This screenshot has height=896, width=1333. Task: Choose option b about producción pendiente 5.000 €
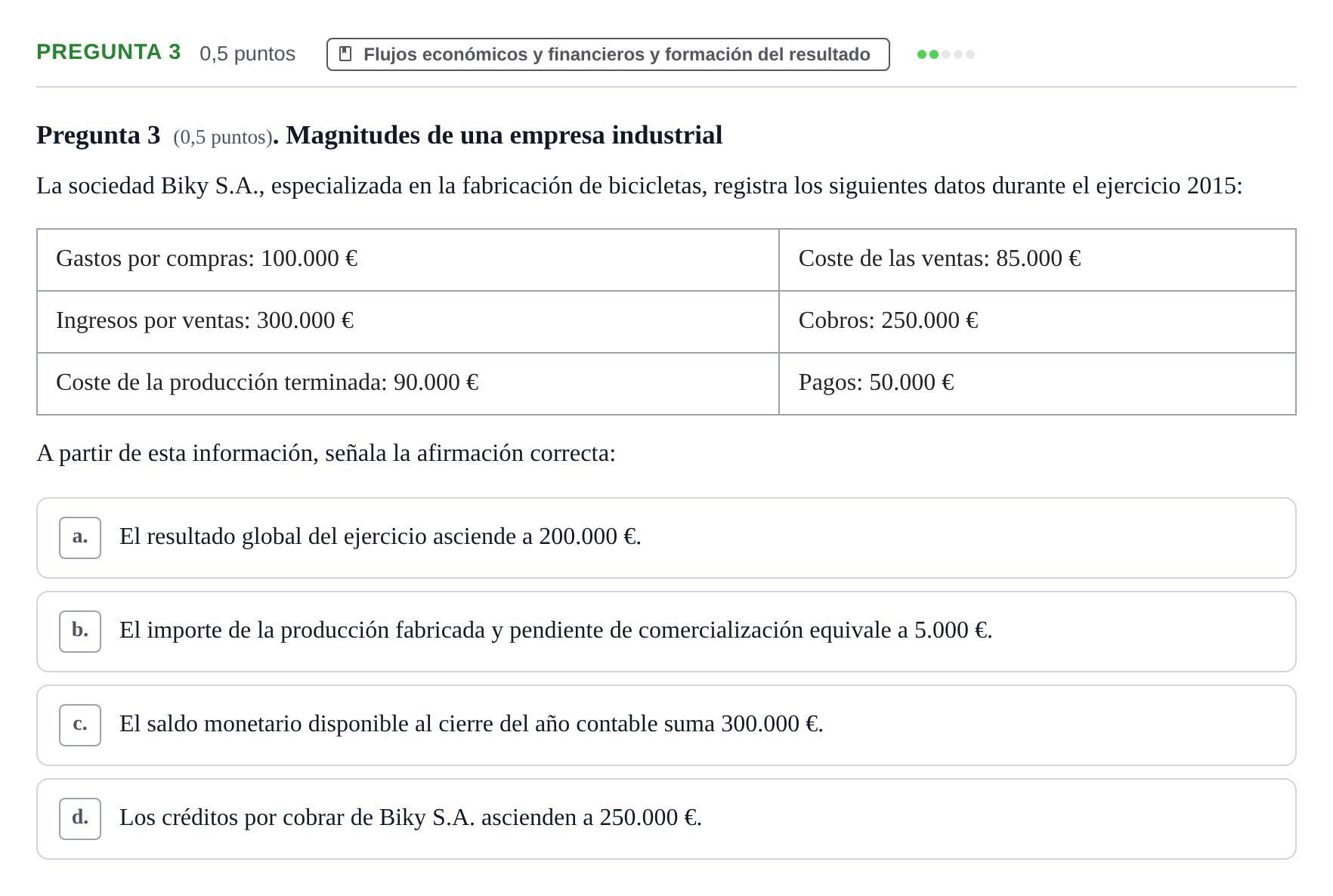pos(666,632)
